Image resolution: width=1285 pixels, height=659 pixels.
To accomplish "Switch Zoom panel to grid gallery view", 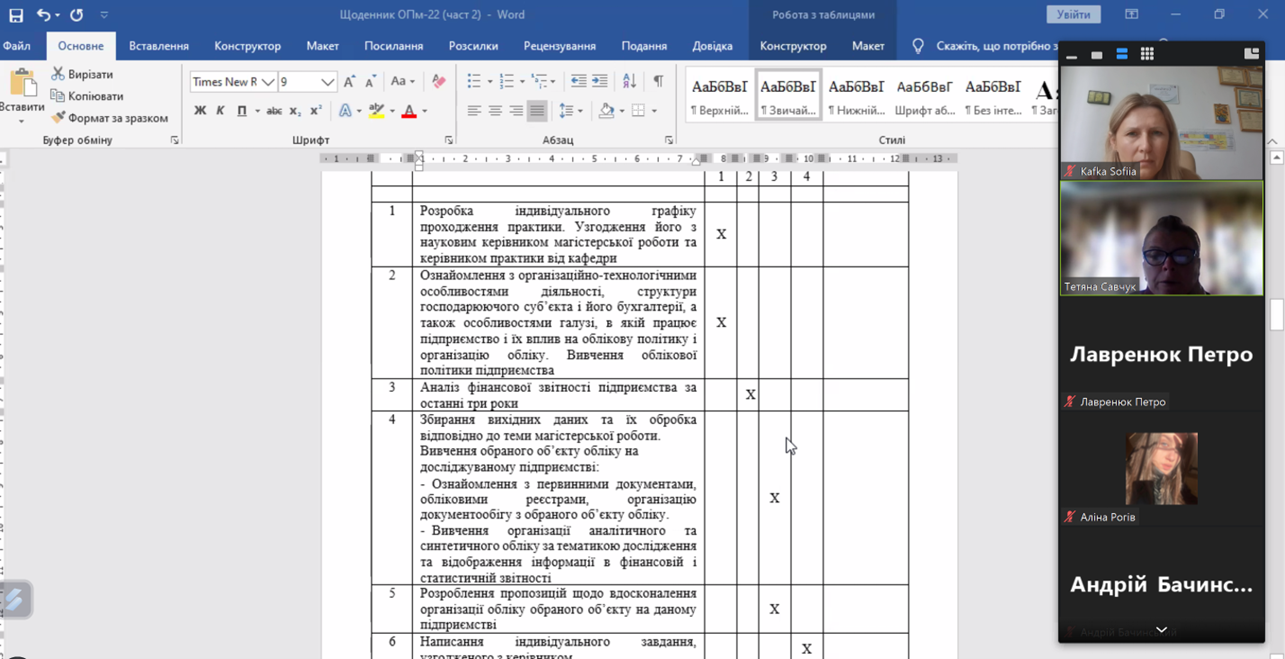I will point(1147,54).
